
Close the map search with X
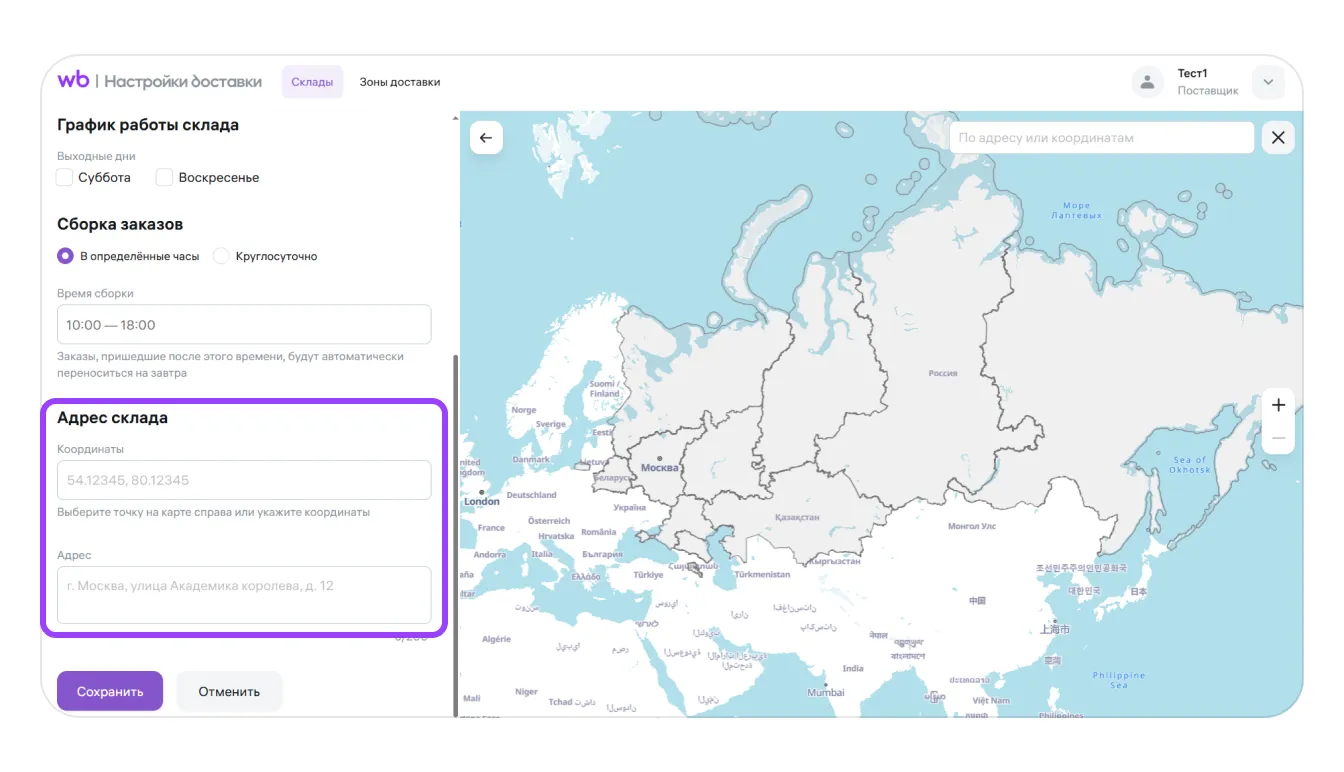click(x=1278, y=138)
